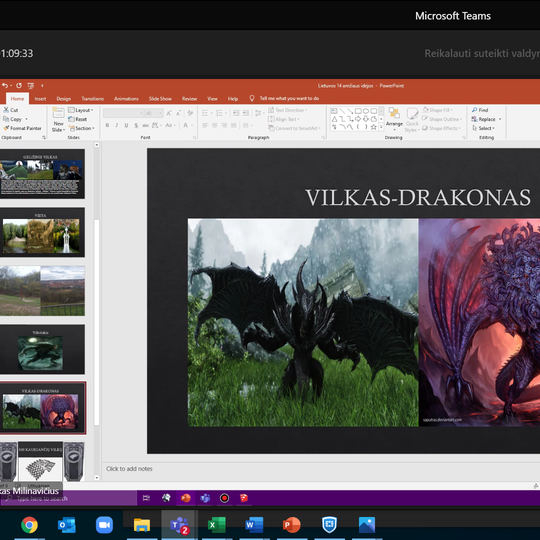
Task: Click the Increase List Level icon
Action: pos(246,113)
